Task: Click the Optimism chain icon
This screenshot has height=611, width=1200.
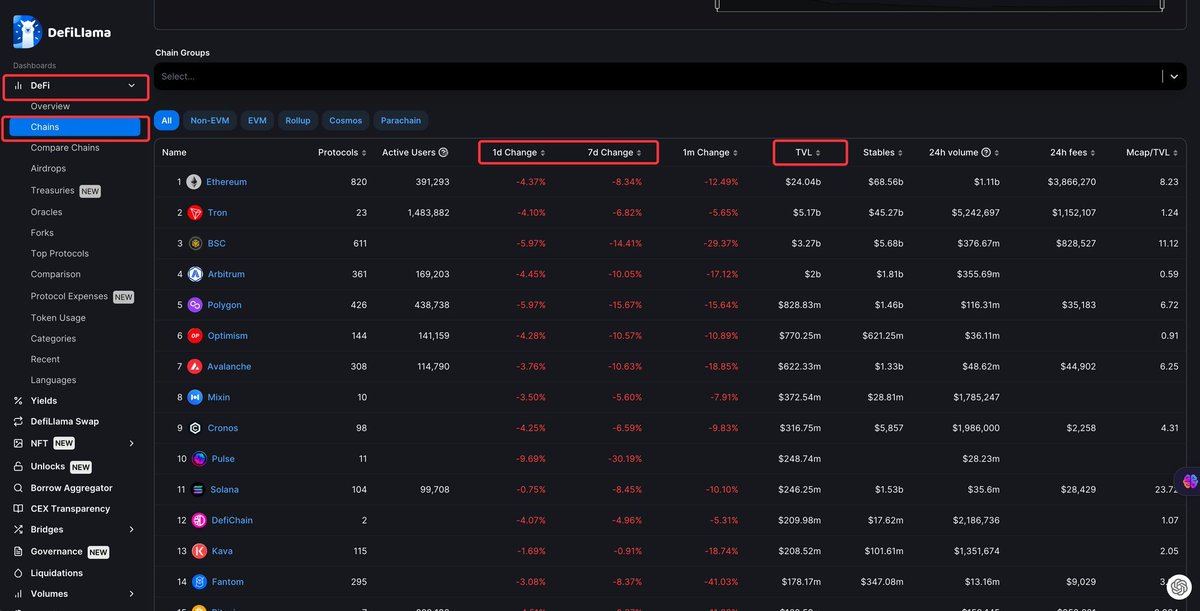Action: coord(194,336)
